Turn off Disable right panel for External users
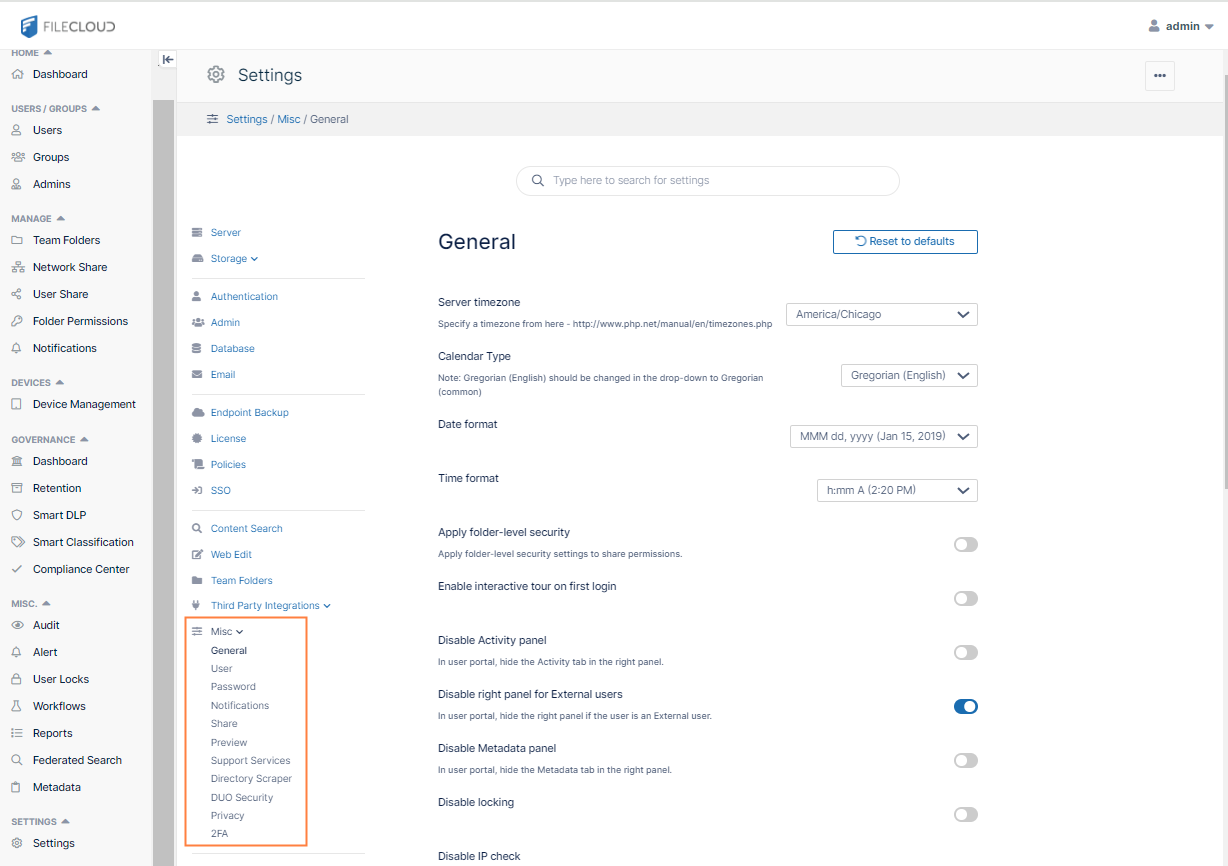 click(965, 707)
